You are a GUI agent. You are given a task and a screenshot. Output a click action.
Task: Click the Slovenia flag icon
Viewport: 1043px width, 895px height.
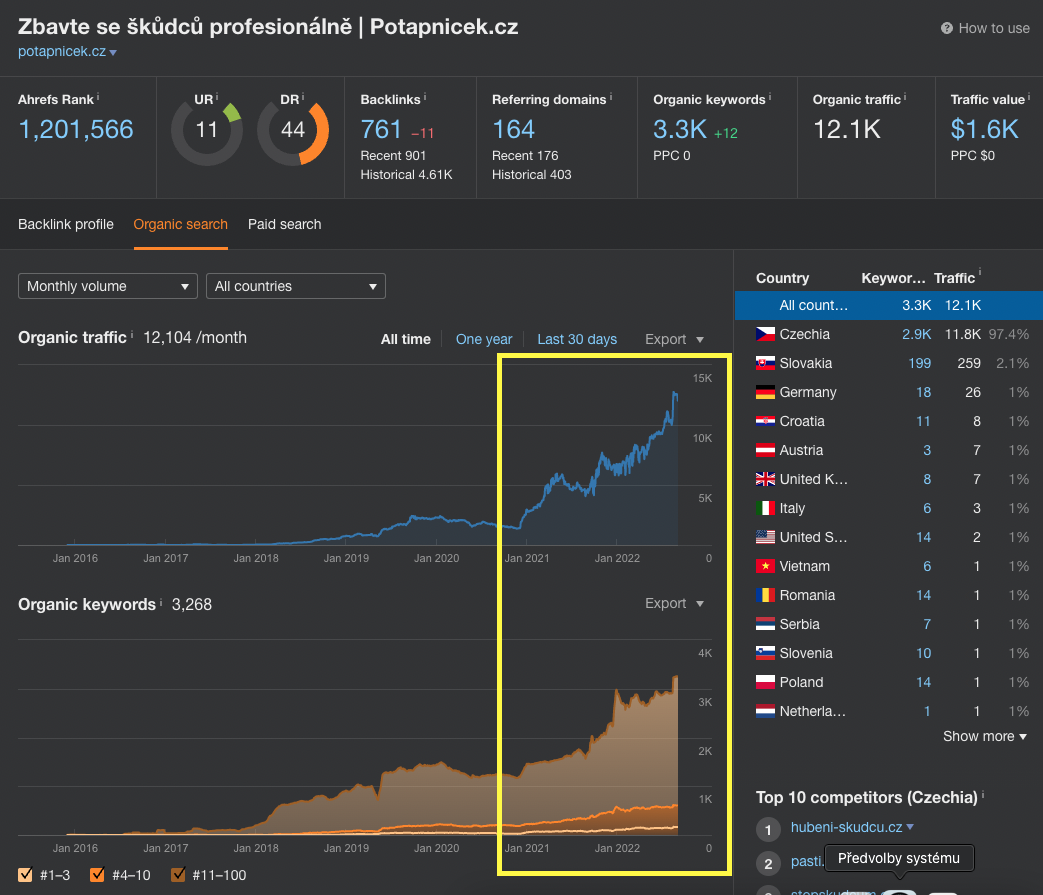pyautogui.click(x=765, y=653)
